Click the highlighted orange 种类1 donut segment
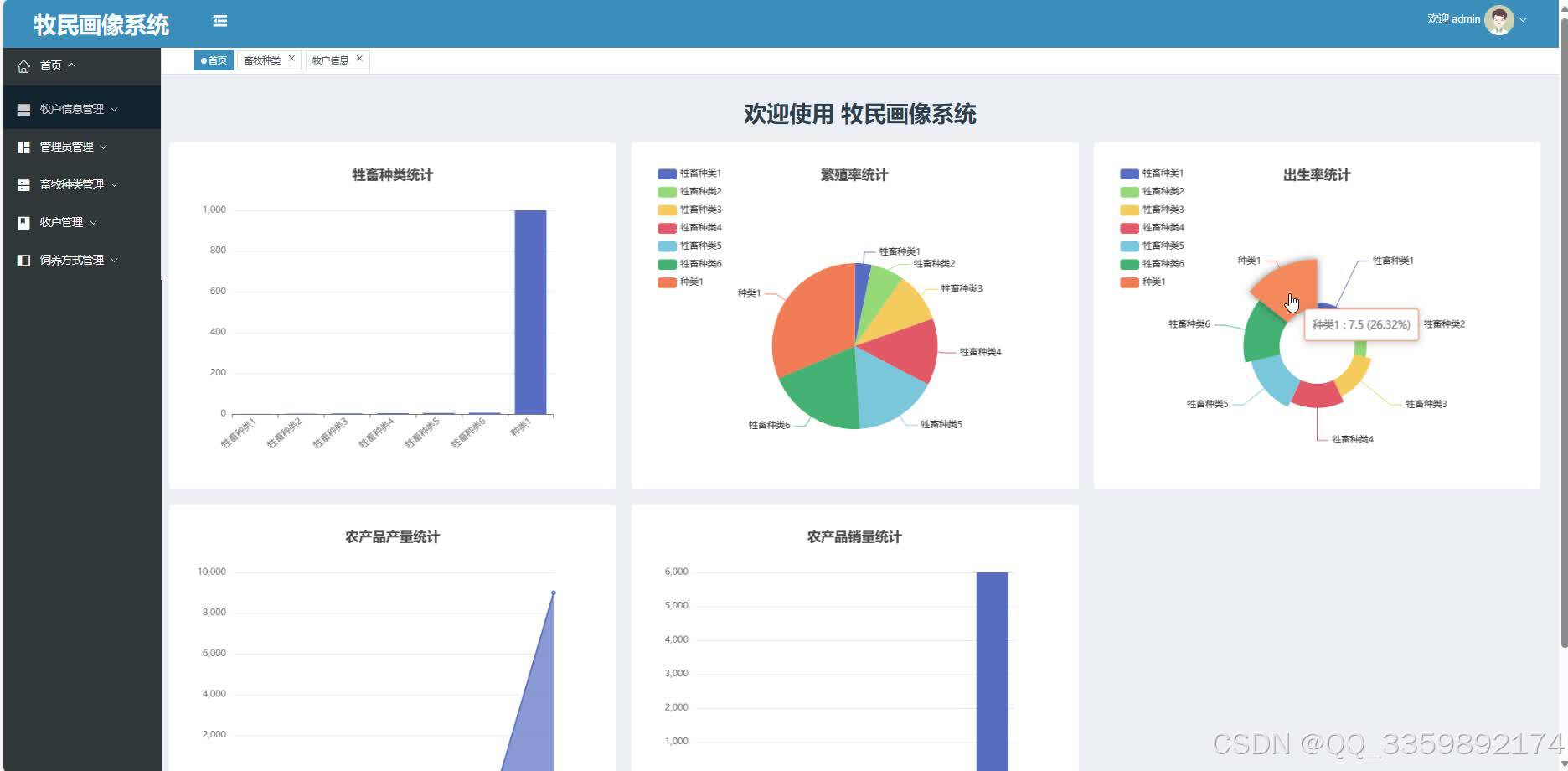The image size is (1568, 771). tap(1290, 289)
